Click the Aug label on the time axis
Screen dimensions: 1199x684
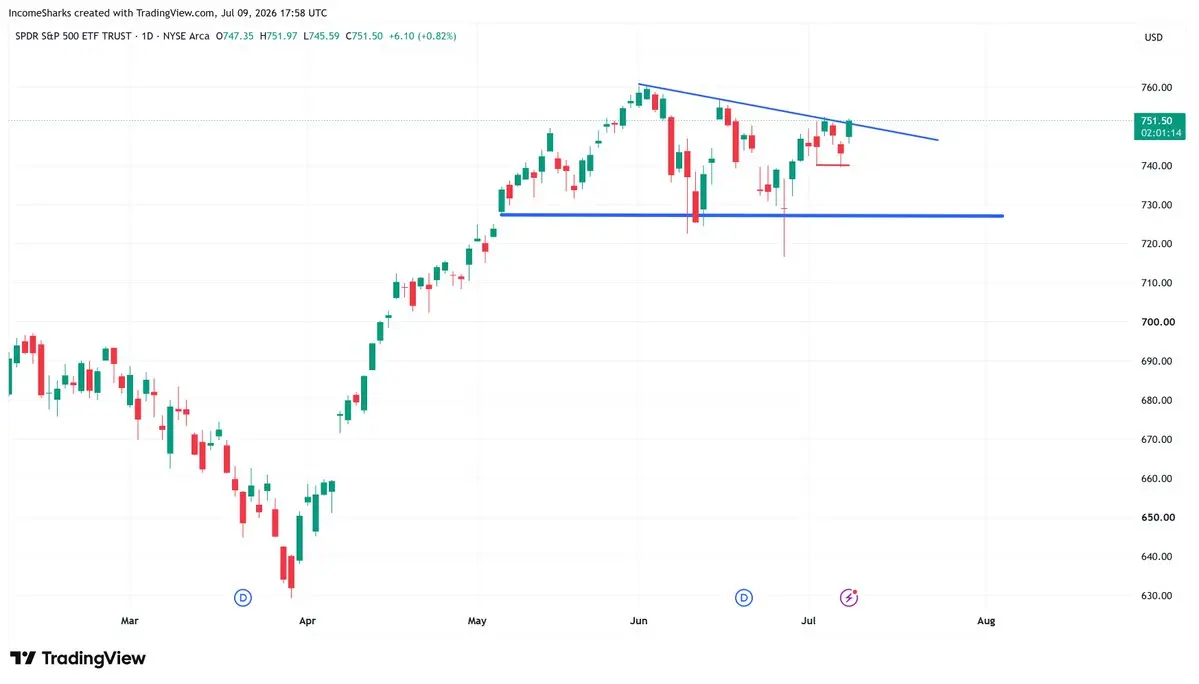pos(986,621)
